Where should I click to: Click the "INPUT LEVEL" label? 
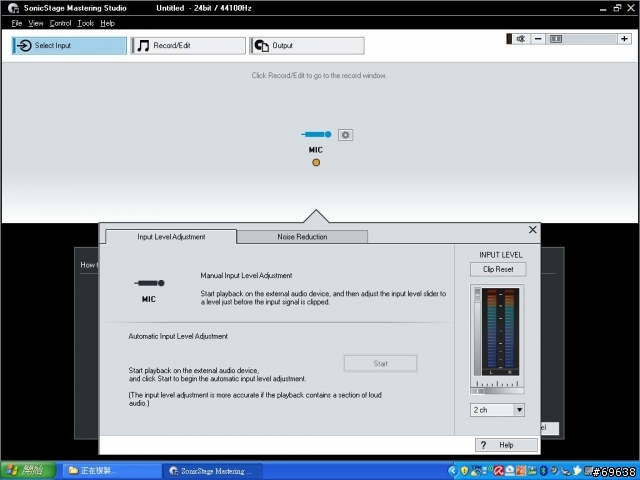(500, 255)
